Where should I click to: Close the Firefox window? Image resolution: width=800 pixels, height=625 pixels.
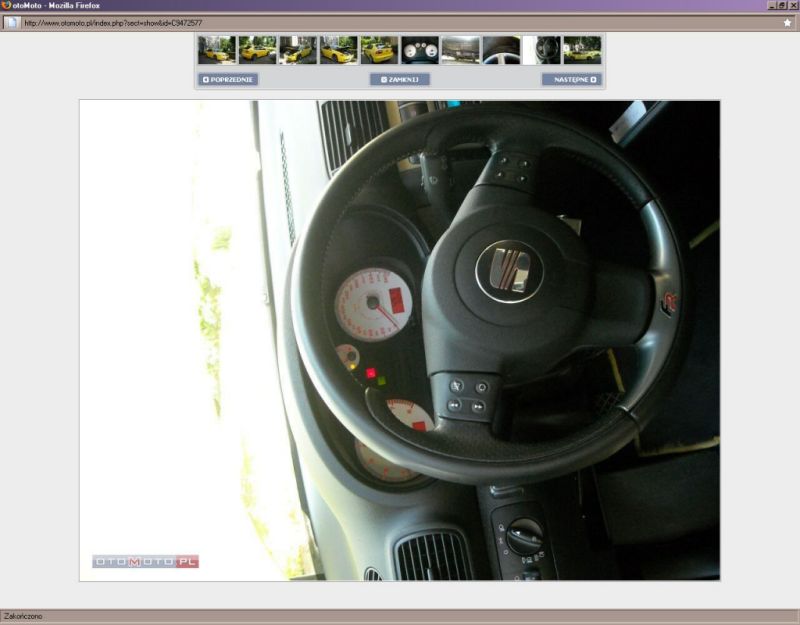point(793,5)
